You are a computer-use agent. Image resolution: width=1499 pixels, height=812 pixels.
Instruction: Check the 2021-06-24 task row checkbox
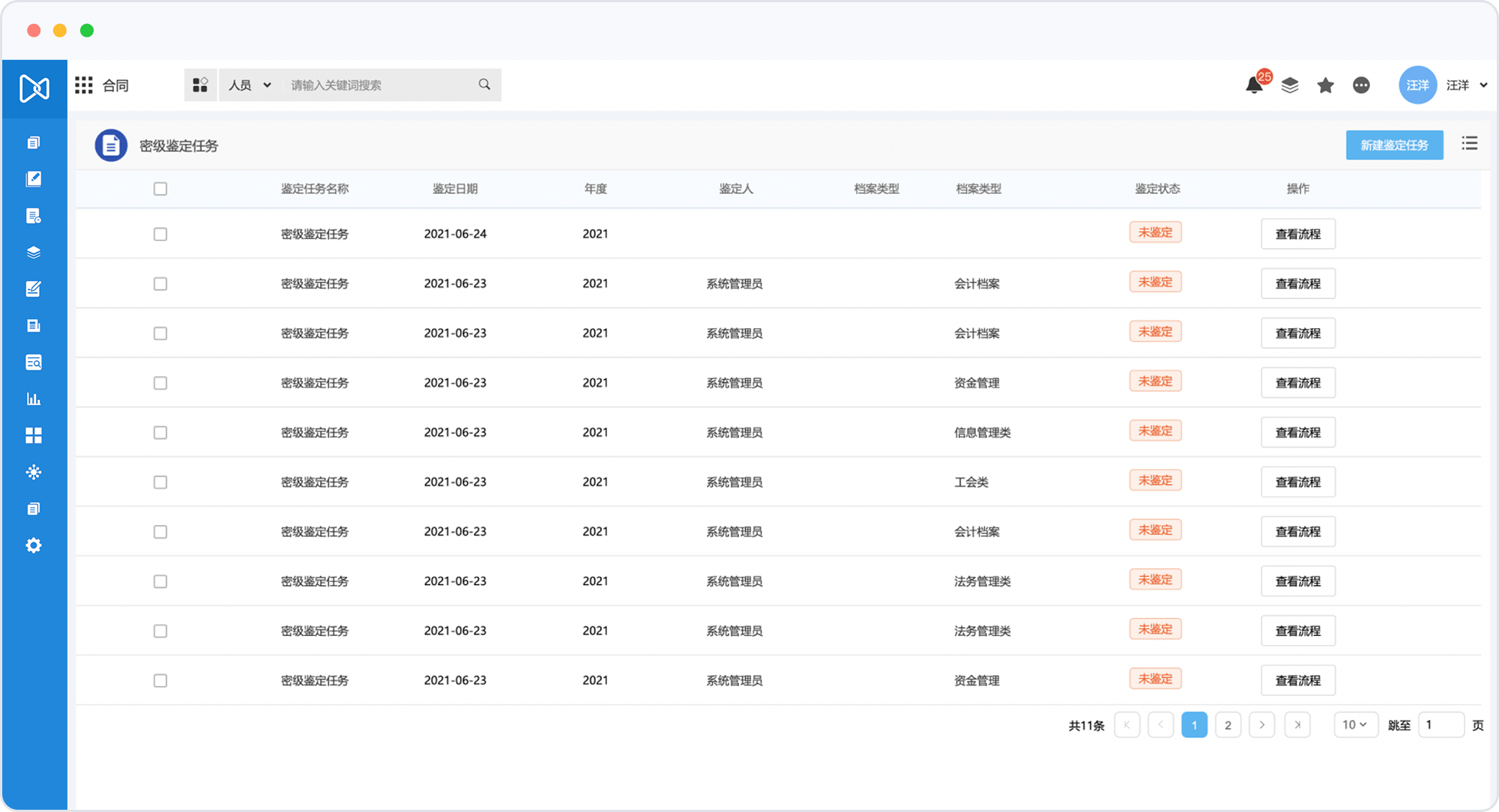tap(160, 234)
